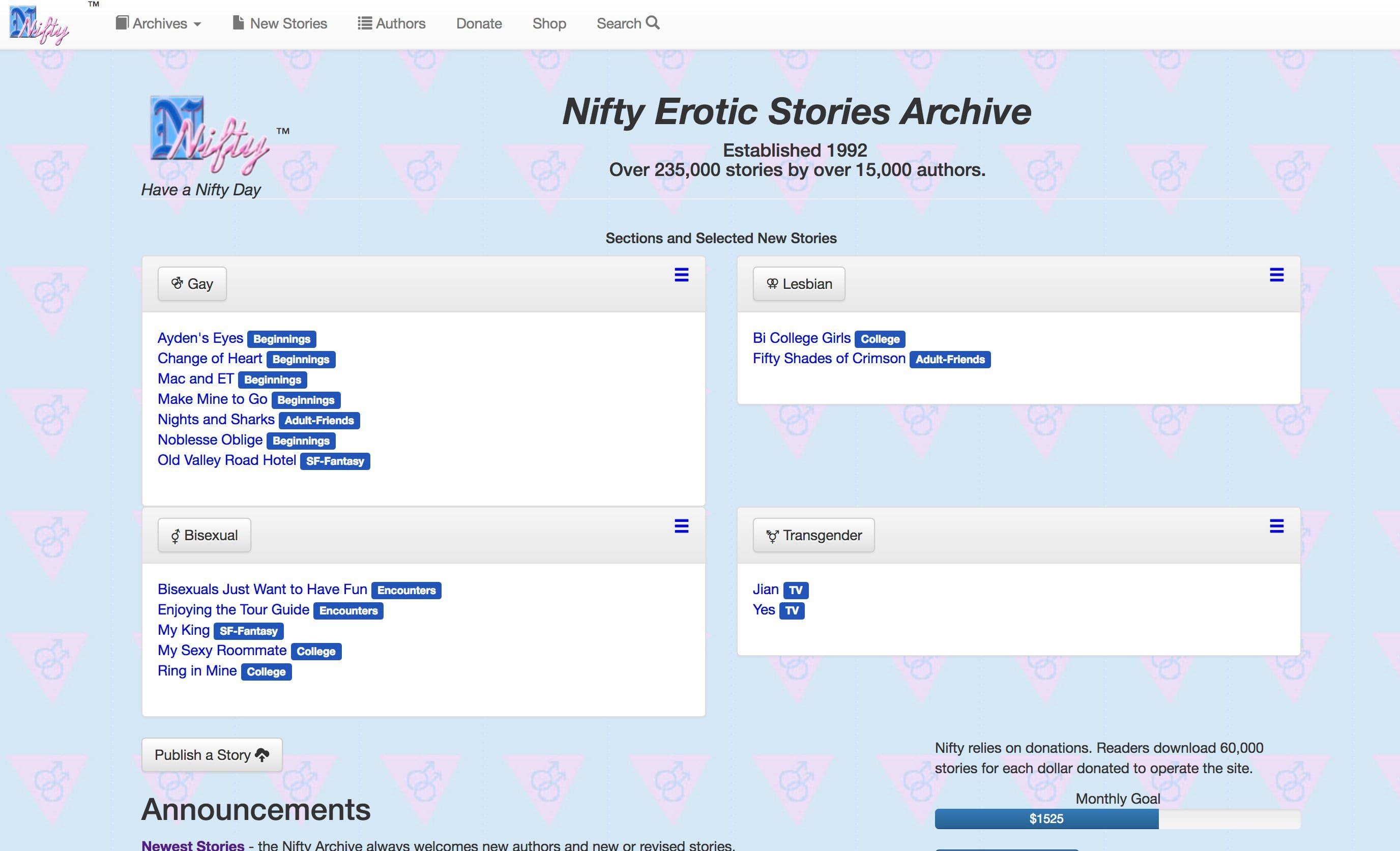
Task: Click Adult-Friends badge beside Fifty Shades of Crimson
Action: click(x=949, y=360)
